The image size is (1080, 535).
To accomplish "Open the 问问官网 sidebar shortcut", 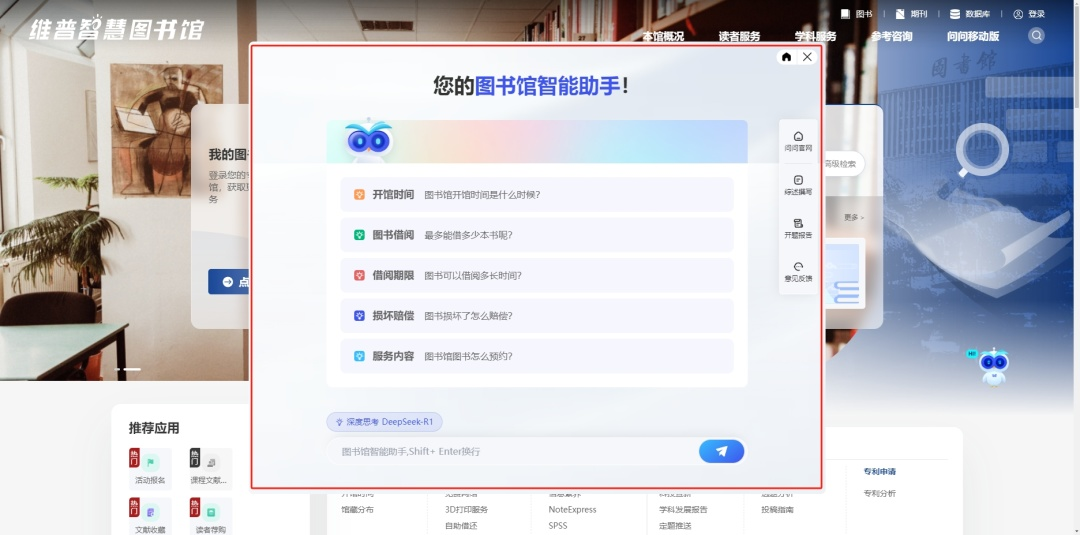I will [798, 141].
